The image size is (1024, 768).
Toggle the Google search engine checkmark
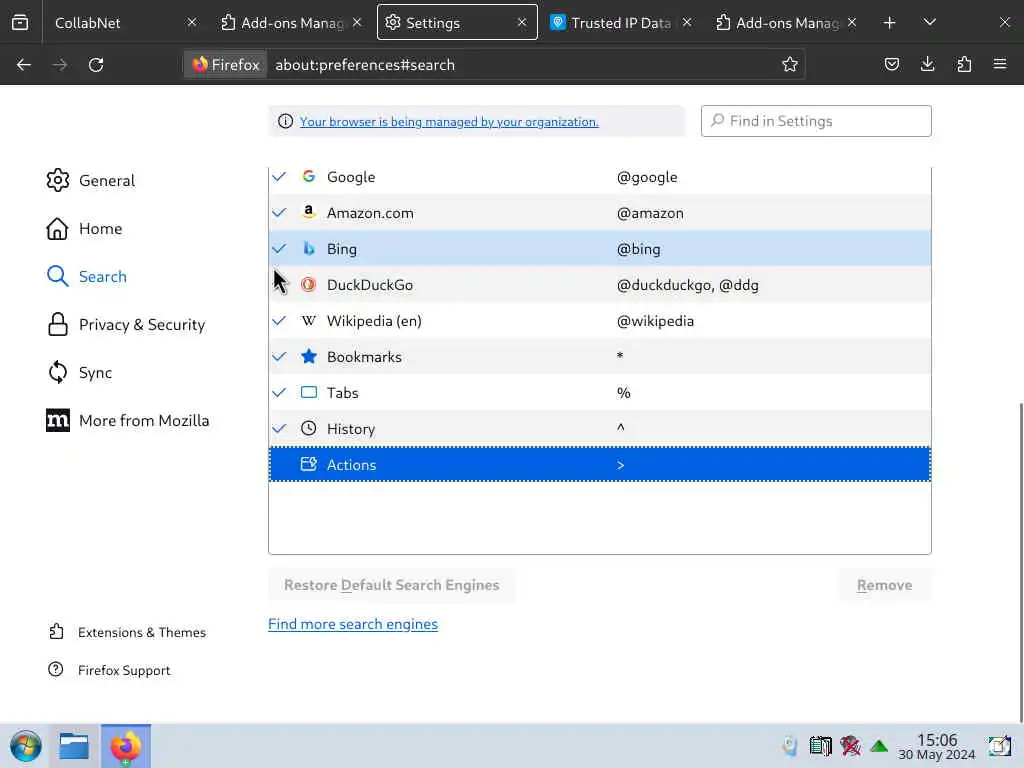(280, 177)
